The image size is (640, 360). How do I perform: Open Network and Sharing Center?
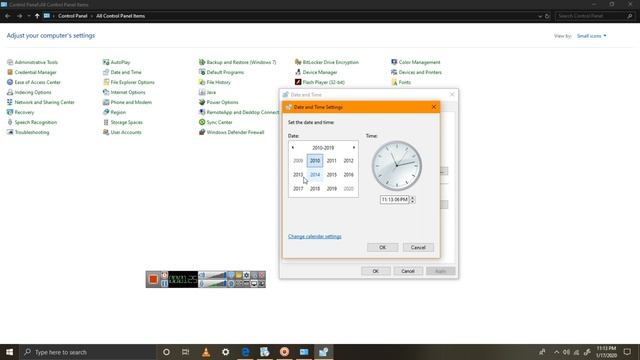41,102
